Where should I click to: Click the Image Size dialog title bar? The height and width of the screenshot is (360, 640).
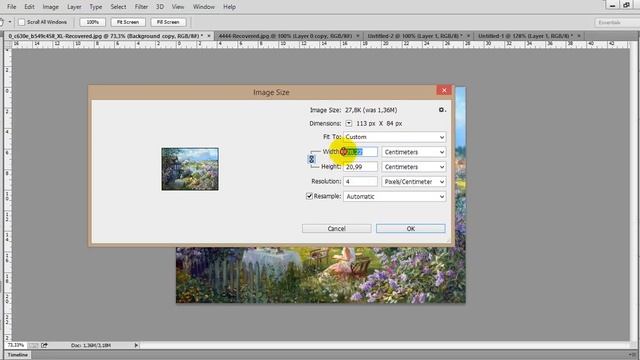pyautogui.click(x=271, y=92)
